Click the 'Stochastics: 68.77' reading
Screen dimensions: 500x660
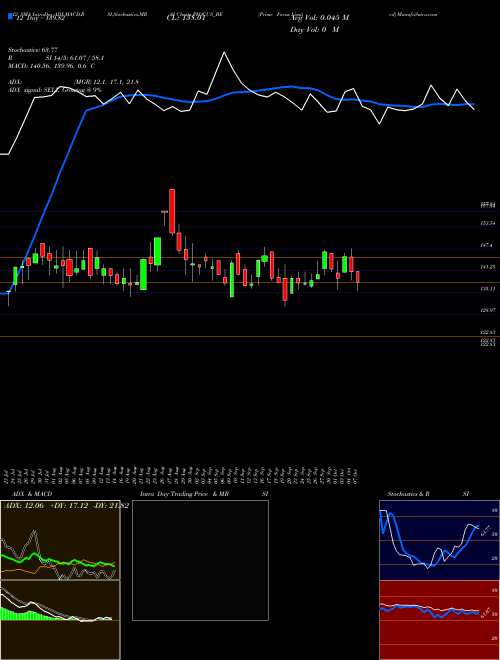[x=33, y=50]
